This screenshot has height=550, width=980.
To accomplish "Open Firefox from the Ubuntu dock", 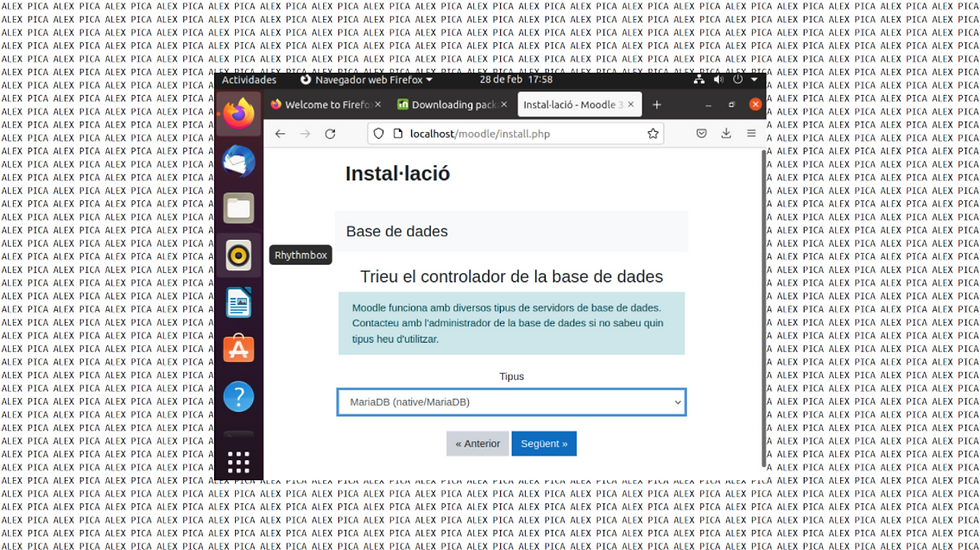I will click(x=239, y=114).
